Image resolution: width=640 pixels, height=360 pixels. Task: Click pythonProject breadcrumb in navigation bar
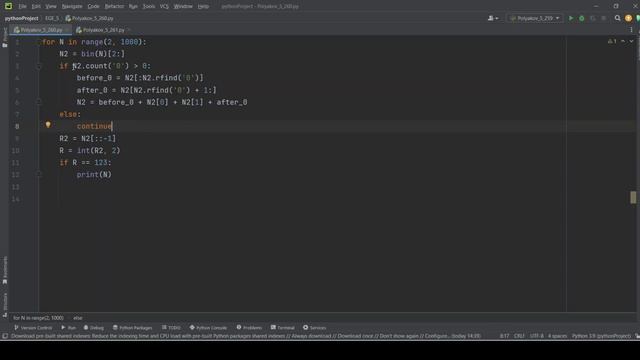click(22, 18)
